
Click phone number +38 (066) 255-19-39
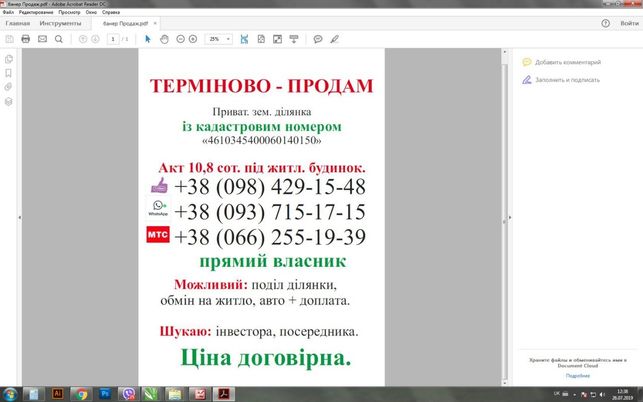[270, 237]
